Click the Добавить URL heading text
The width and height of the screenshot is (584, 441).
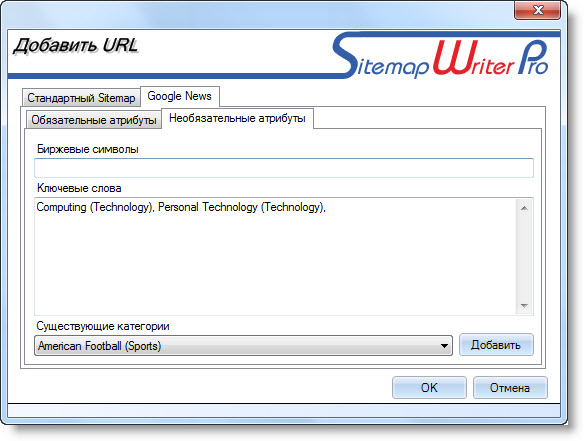tap(76, 46)
